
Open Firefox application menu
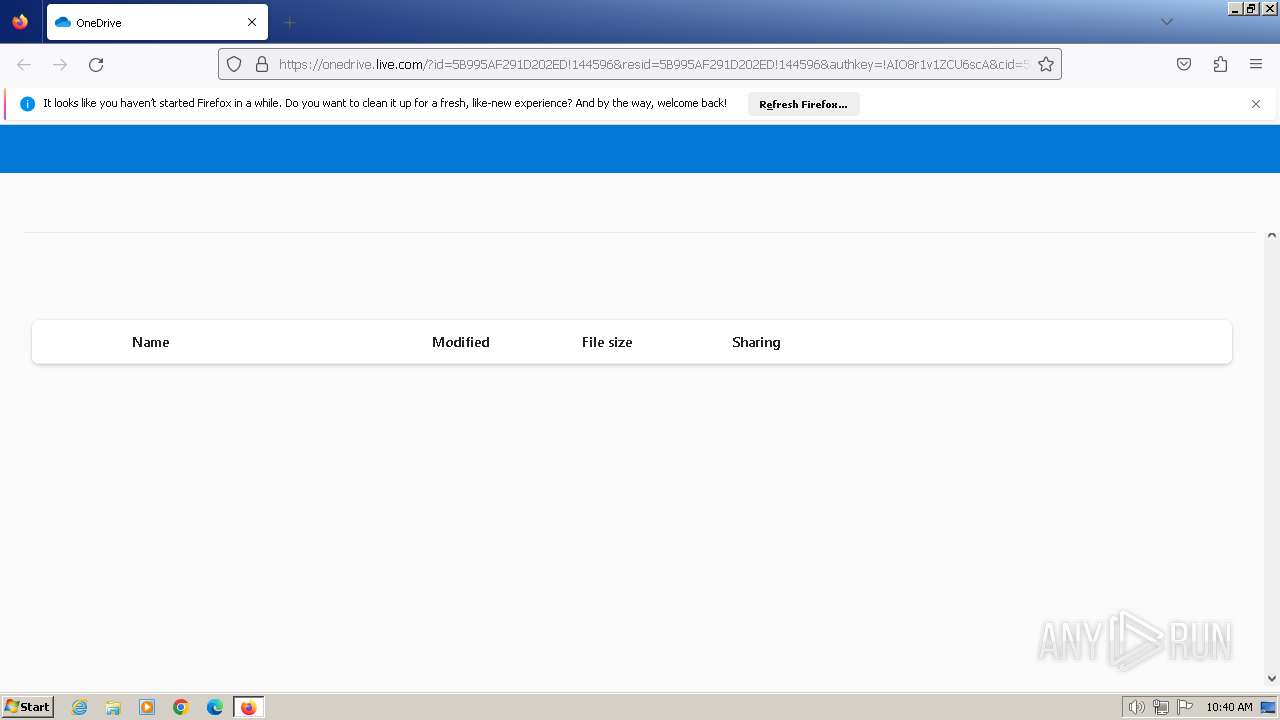pyautogui.click(x=1256, y=64)
